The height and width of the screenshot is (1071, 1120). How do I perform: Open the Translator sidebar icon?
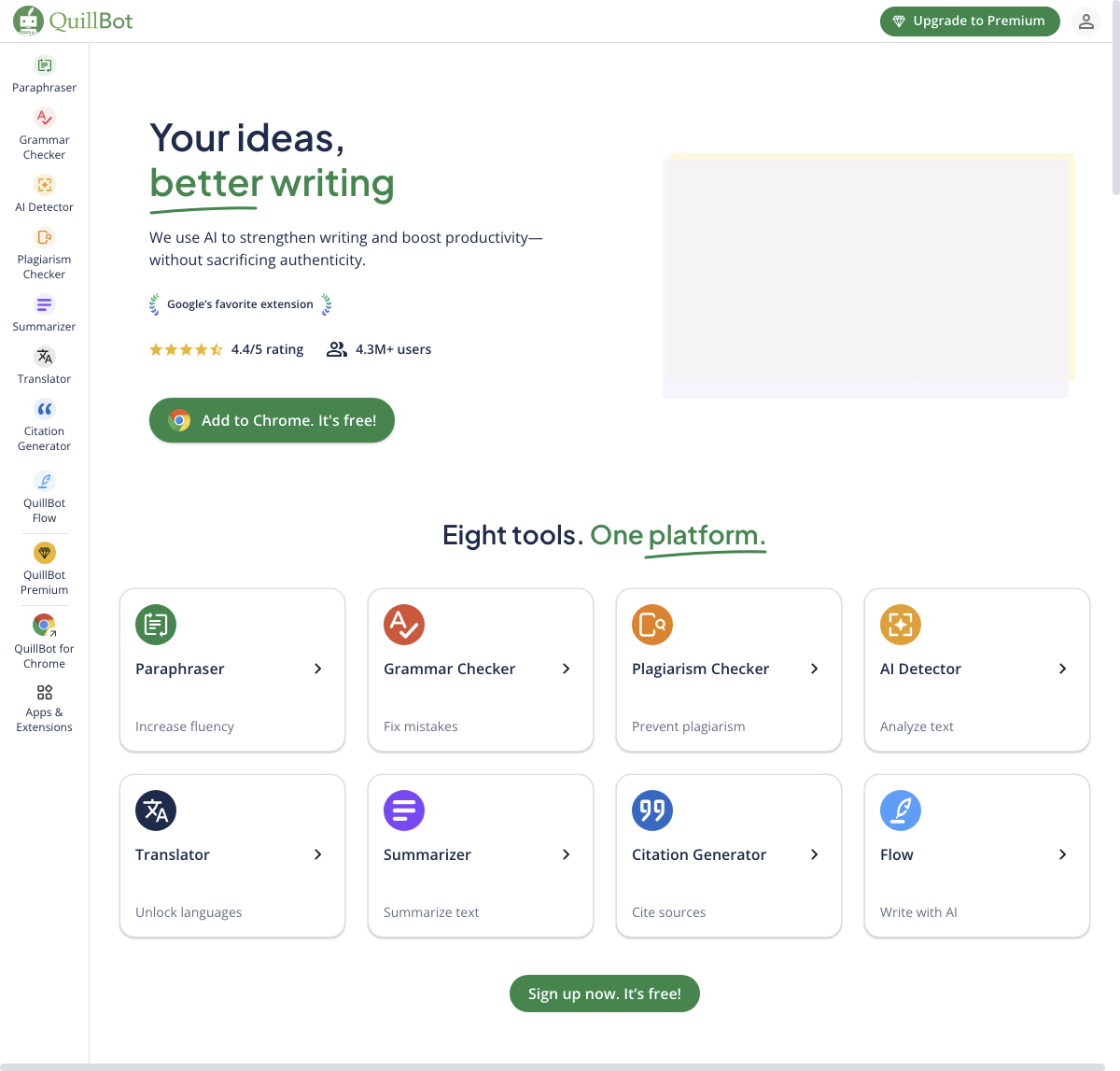[x=44, y=358]
